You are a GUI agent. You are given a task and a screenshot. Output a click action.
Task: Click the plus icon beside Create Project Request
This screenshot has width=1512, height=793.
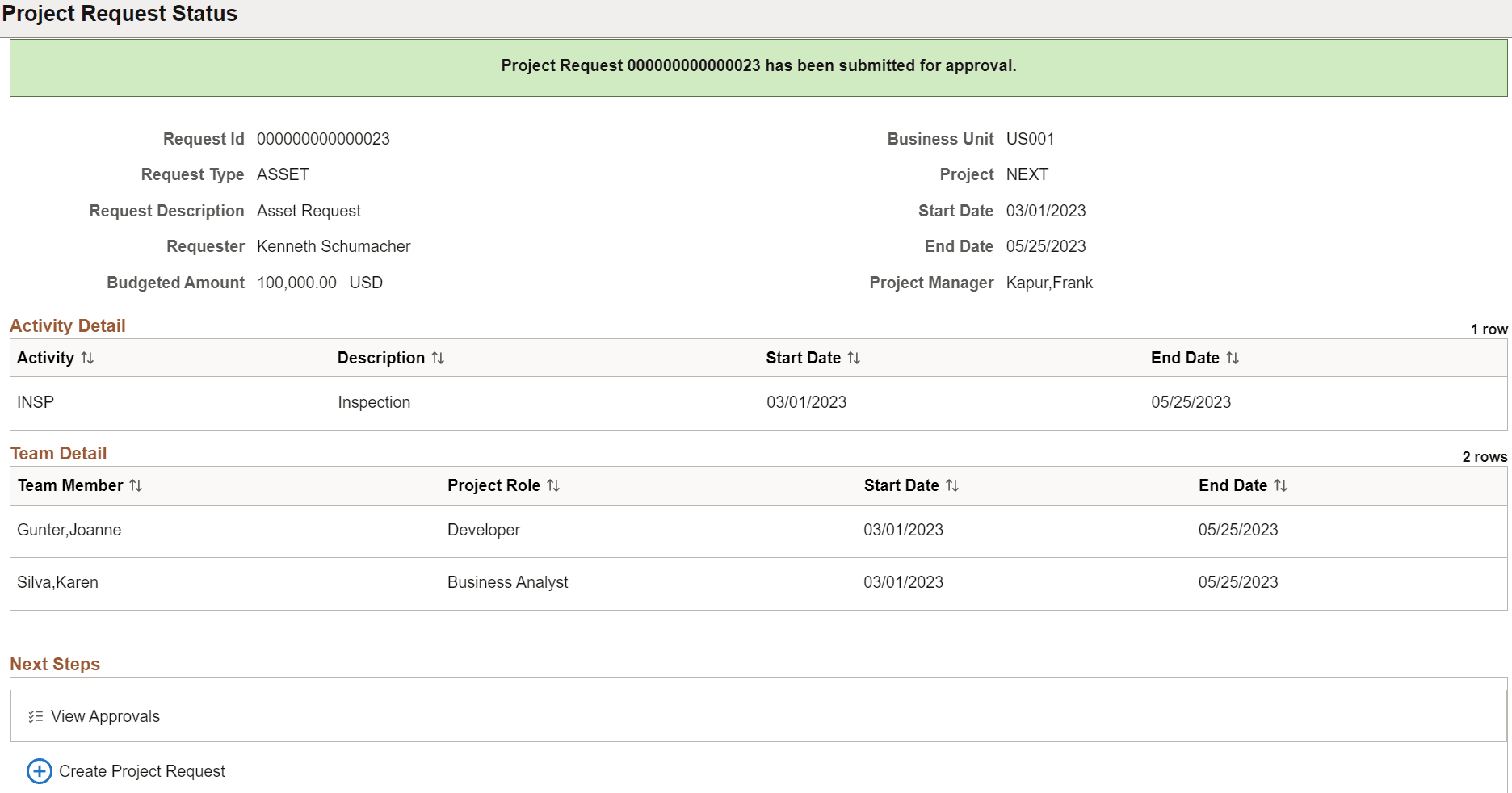tap(39, 771)
